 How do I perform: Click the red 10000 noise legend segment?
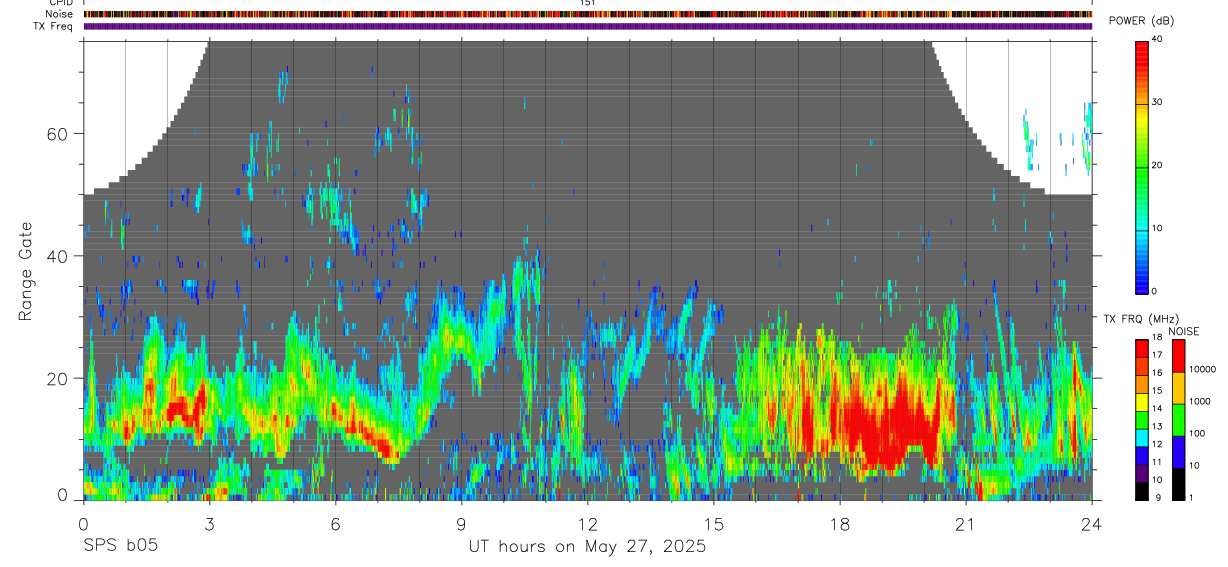1178,356
